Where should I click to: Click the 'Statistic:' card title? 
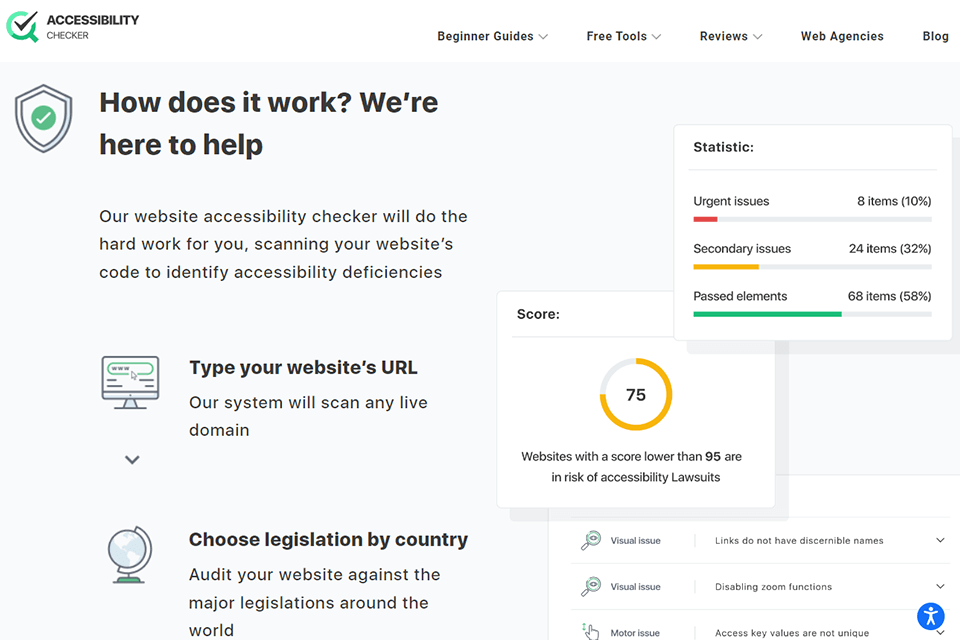click(723, 147)
